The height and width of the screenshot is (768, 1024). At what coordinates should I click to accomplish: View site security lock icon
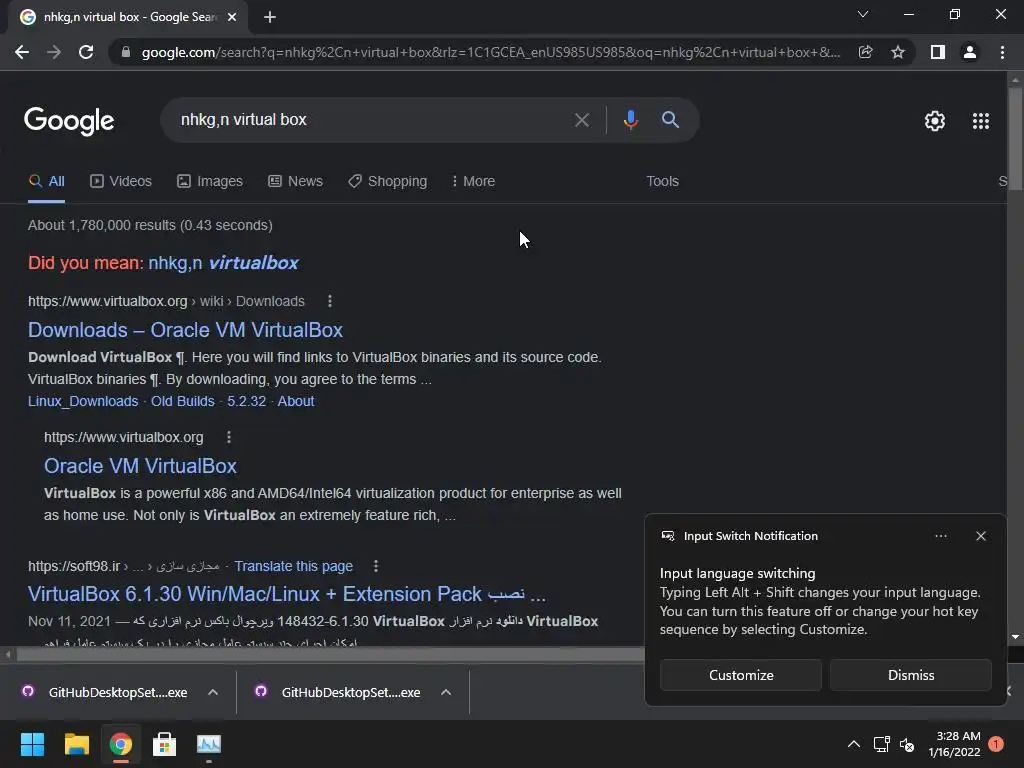(125, 52)
